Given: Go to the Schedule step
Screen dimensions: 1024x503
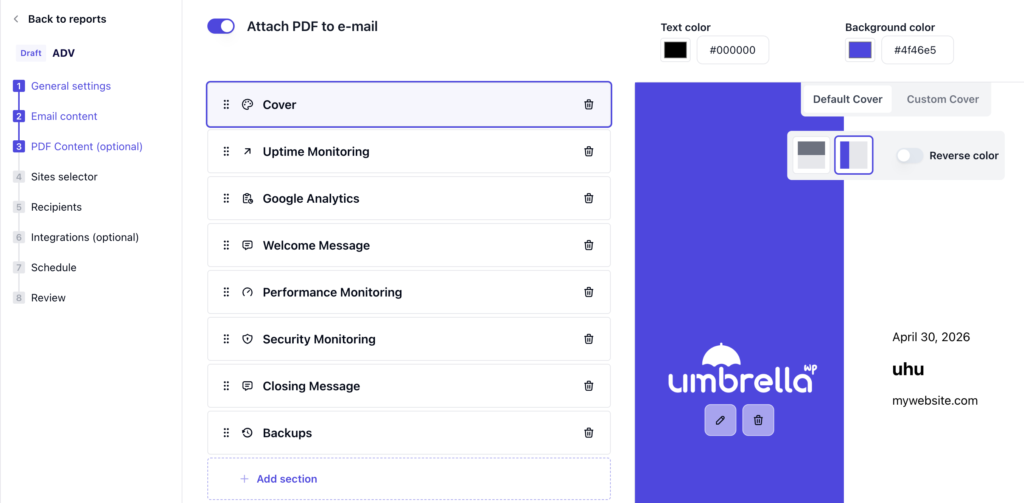Looking at the screenshot, I should click(54, 267).
